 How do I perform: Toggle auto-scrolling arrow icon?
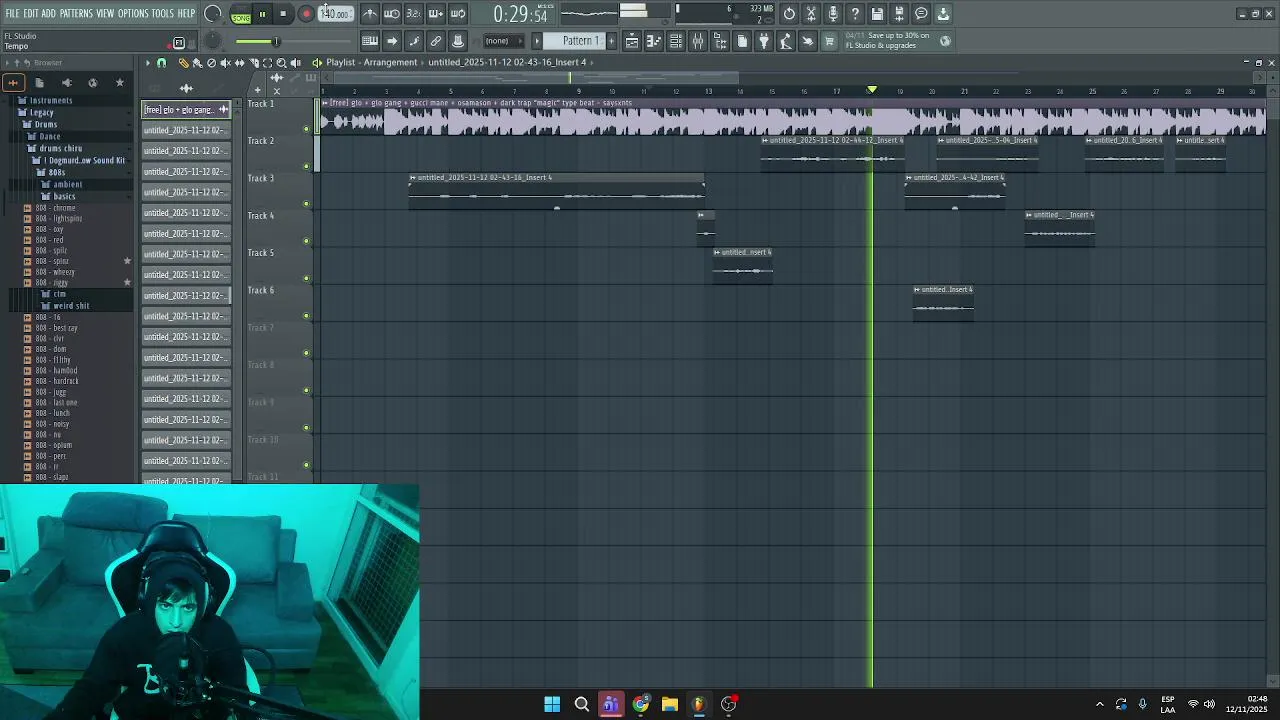tap(392, 41)
